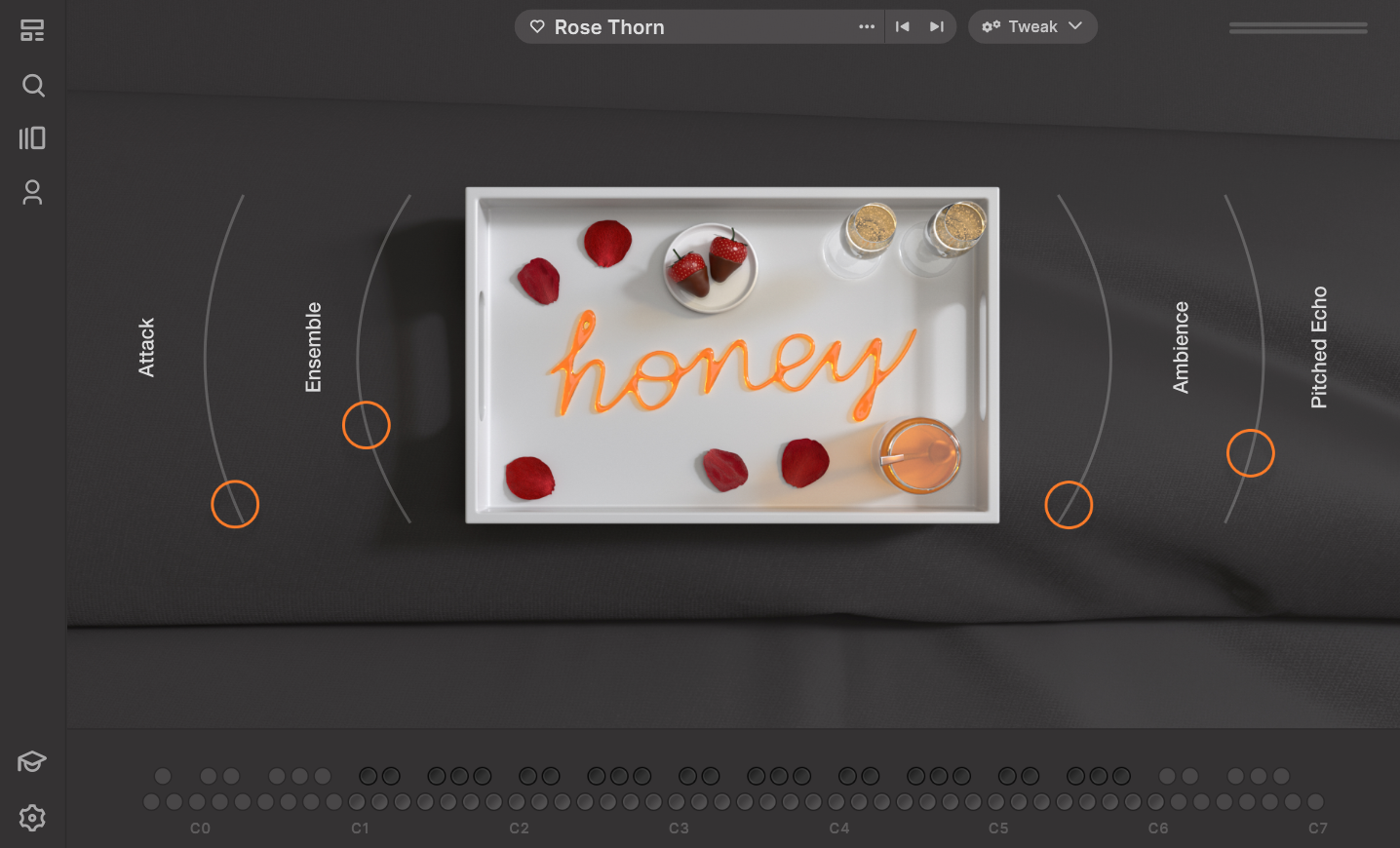Click the Ambience arc slider knob

click(1069, 505)
